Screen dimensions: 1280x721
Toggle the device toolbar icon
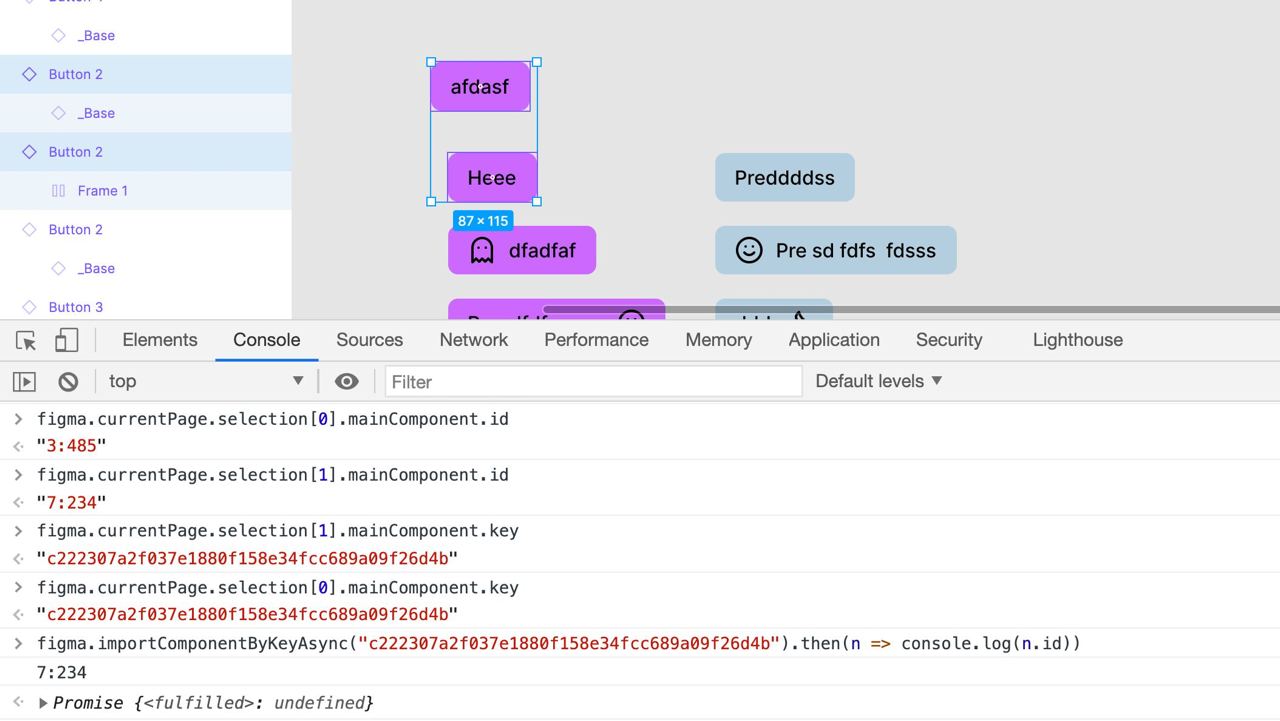(x=66, y=341)
